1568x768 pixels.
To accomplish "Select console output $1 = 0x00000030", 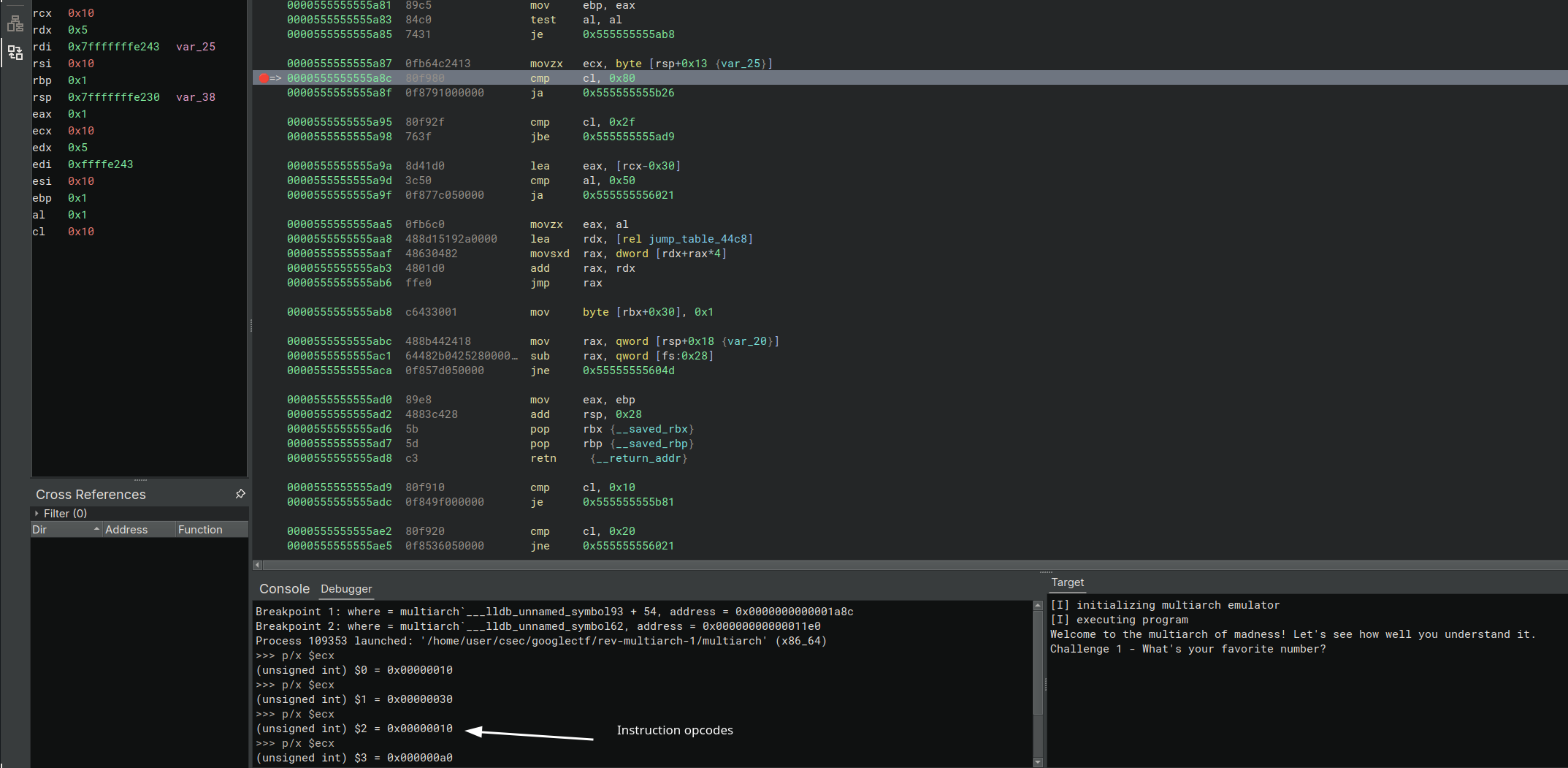I will click(x=354, y=699).
